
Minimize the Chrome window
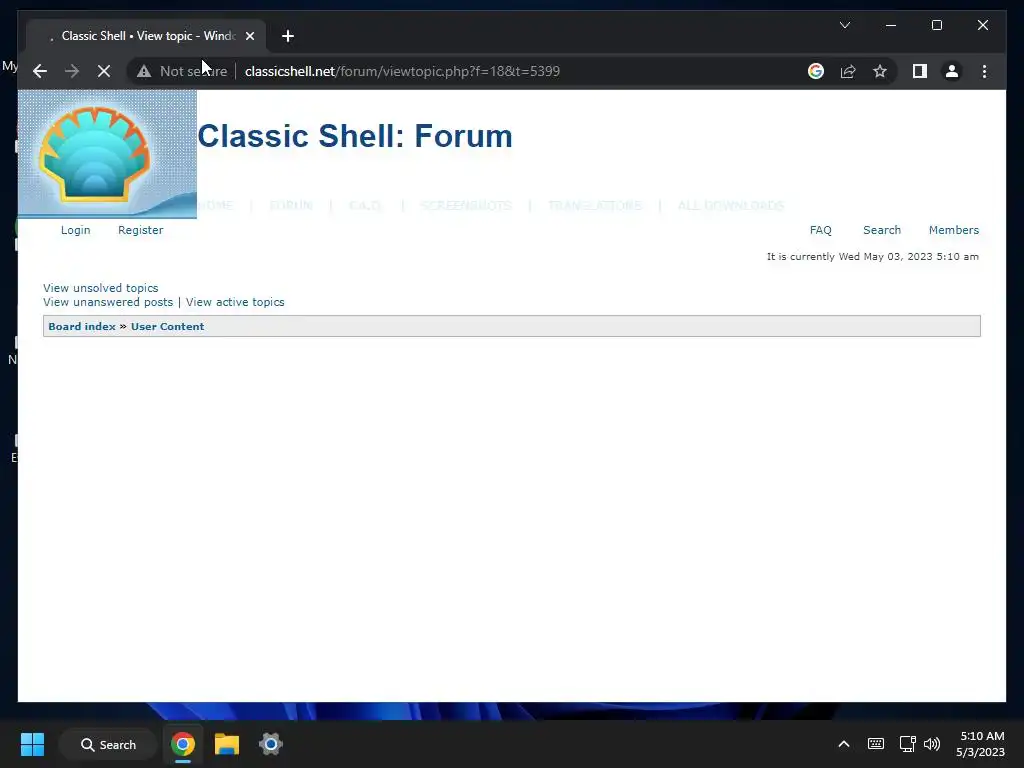pos(891,25)
